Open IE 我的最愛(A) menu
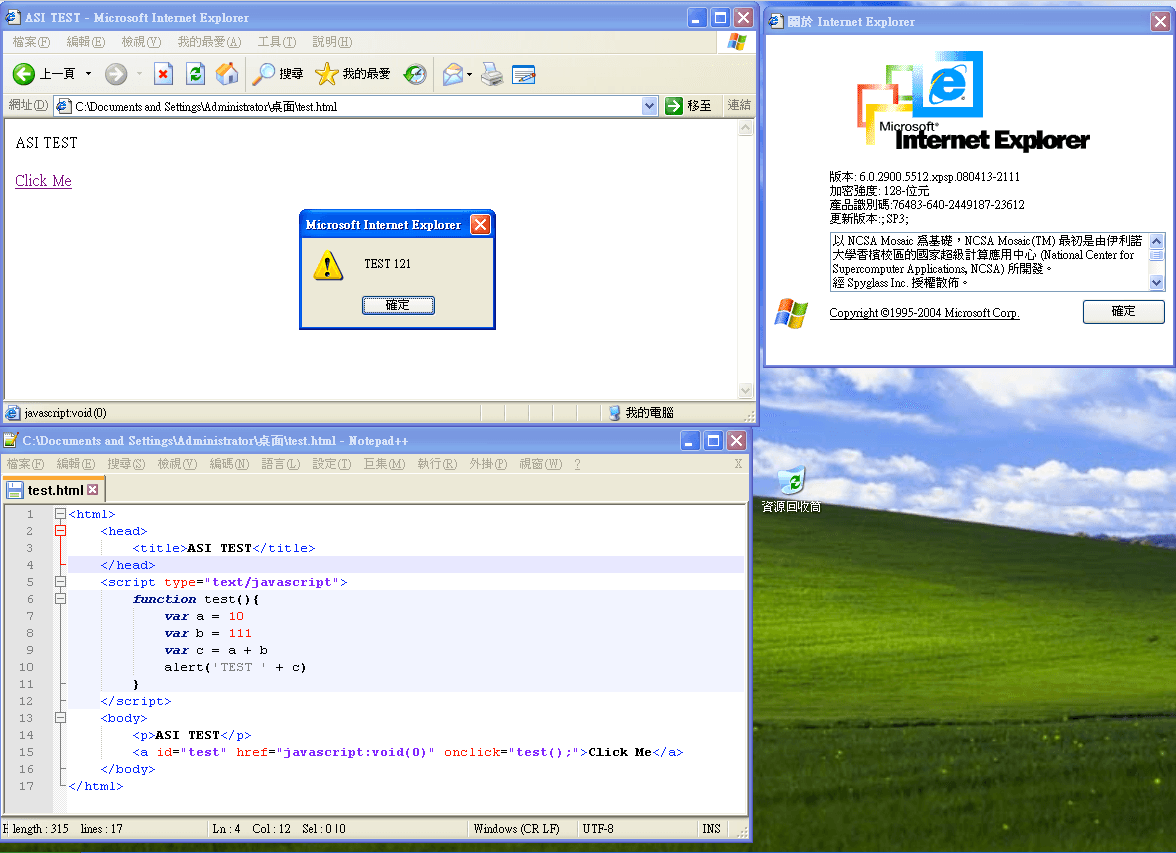1176x853 pixels. (209, 42)
